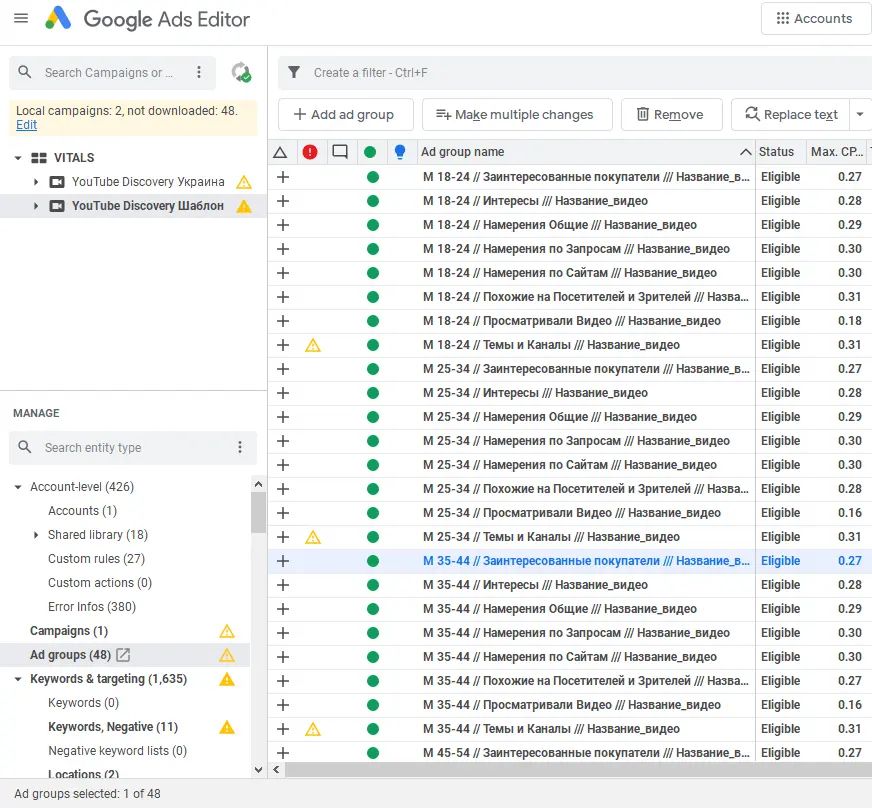Open Campaigns (1) entity
The width and height of the screenshot is (872, 808).
tap(69, 631)
